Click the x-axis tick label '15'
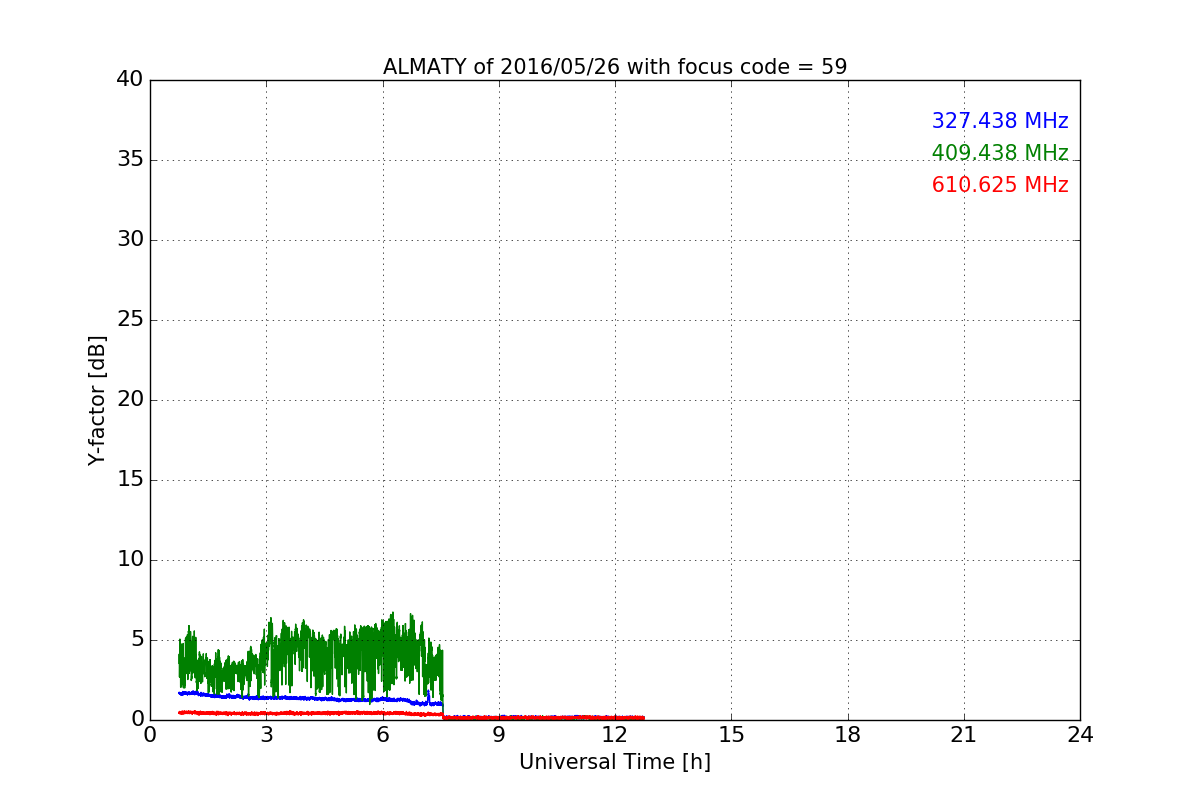The width and height of the screenshot is (1200, 800). (731, 735)
